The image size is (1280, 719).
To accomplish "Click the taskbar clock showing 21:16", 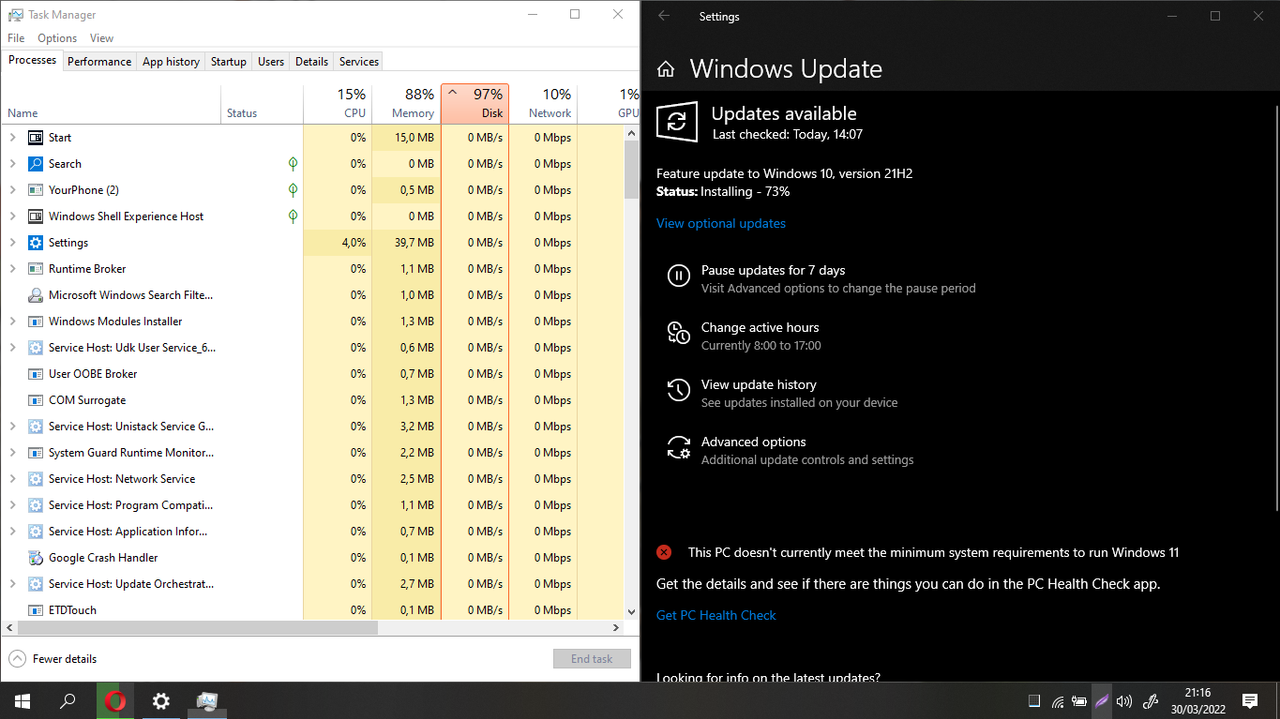I will (x=1197, y=701).
